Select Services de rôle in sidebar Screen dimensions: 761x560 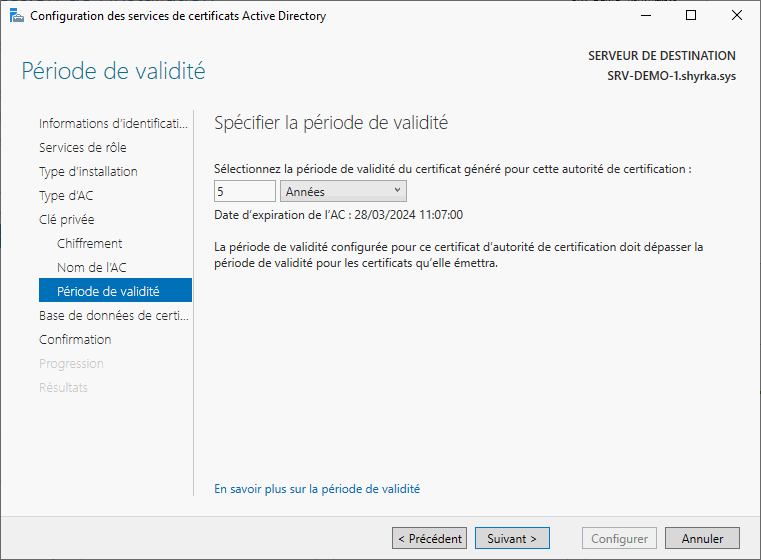point(82,148)
